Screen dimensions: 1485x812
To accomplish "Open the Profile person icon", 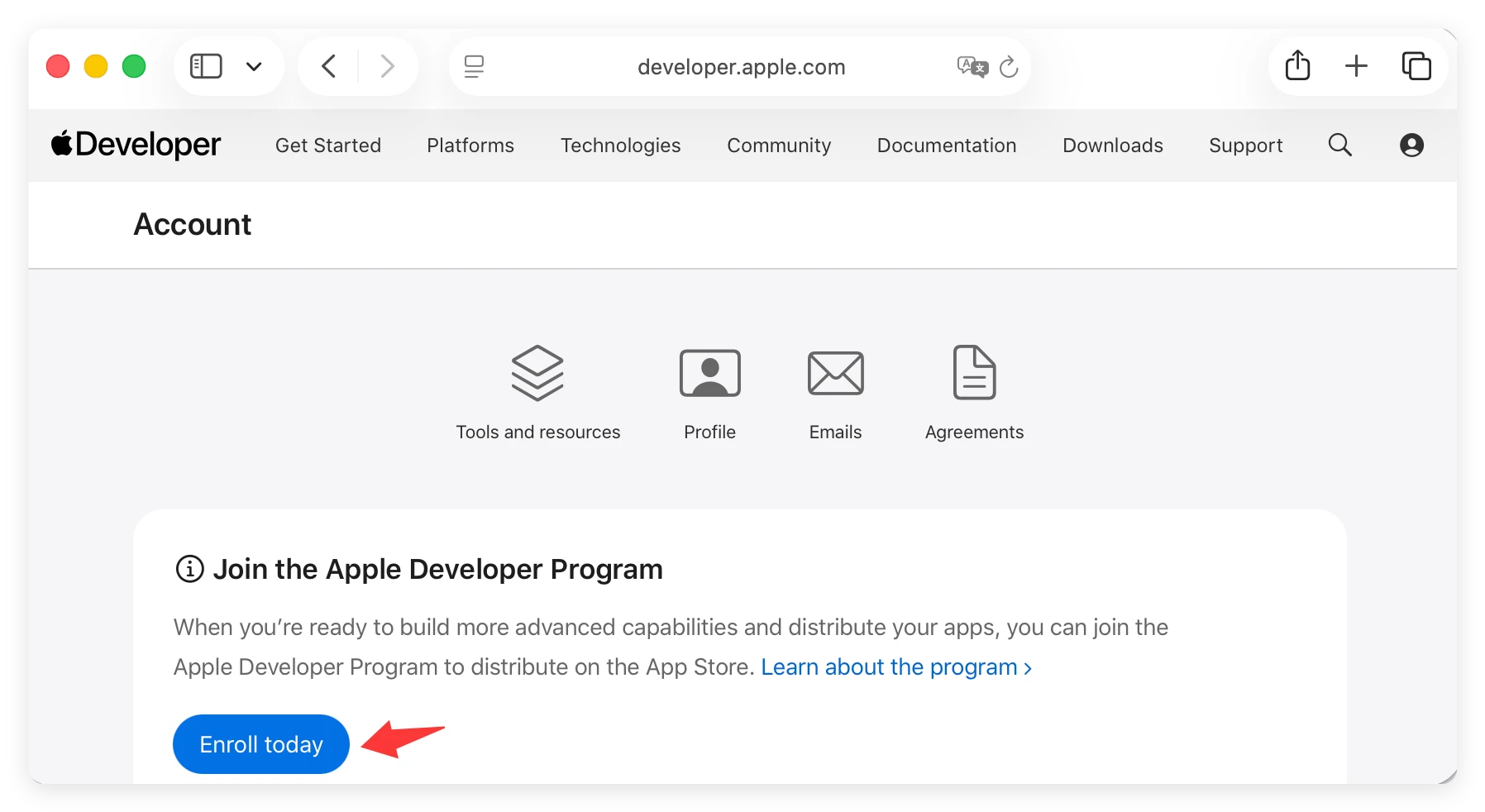I will point(710,373).
